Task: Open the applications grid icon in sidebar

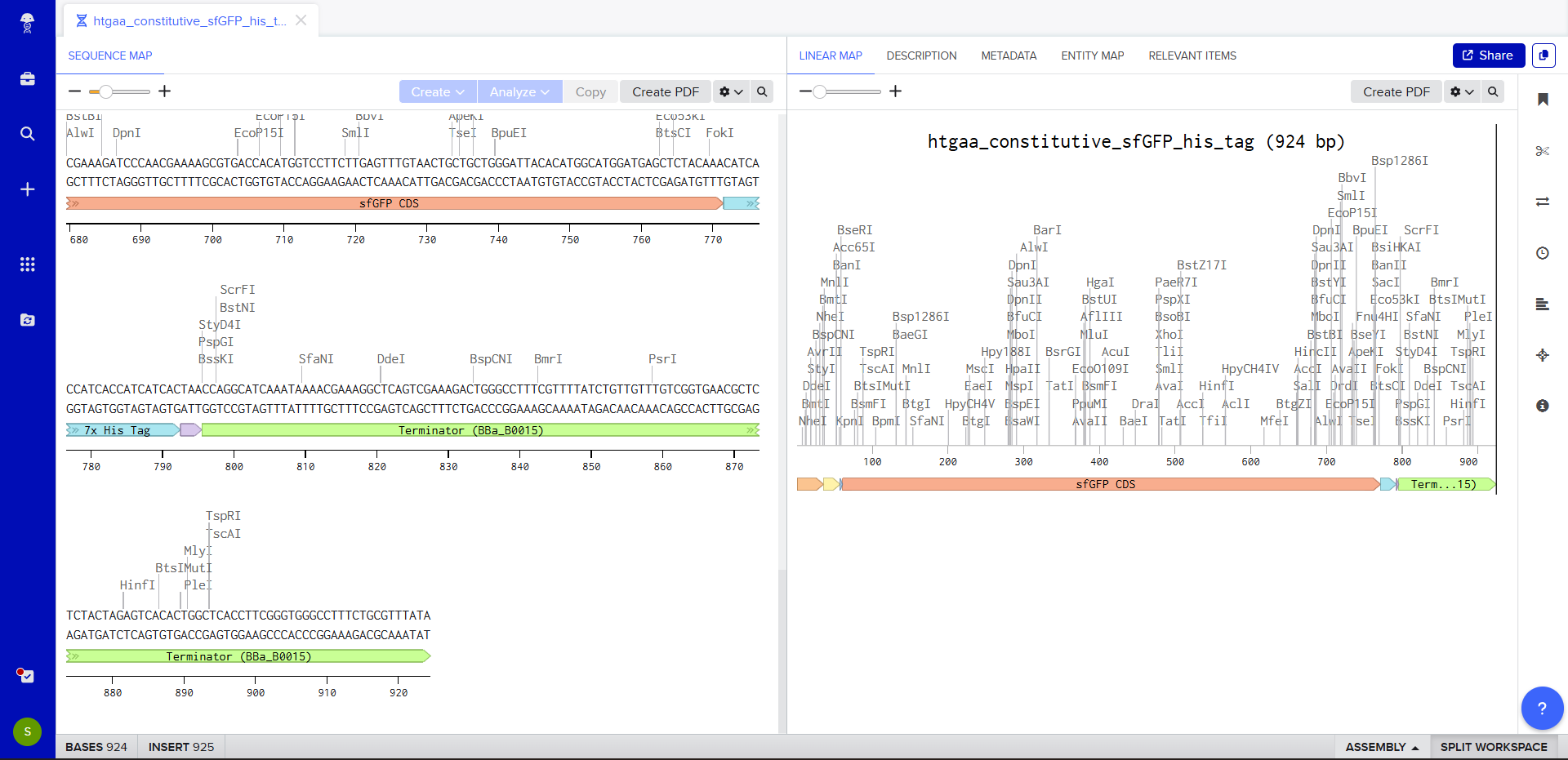Action: click(27, 264)
